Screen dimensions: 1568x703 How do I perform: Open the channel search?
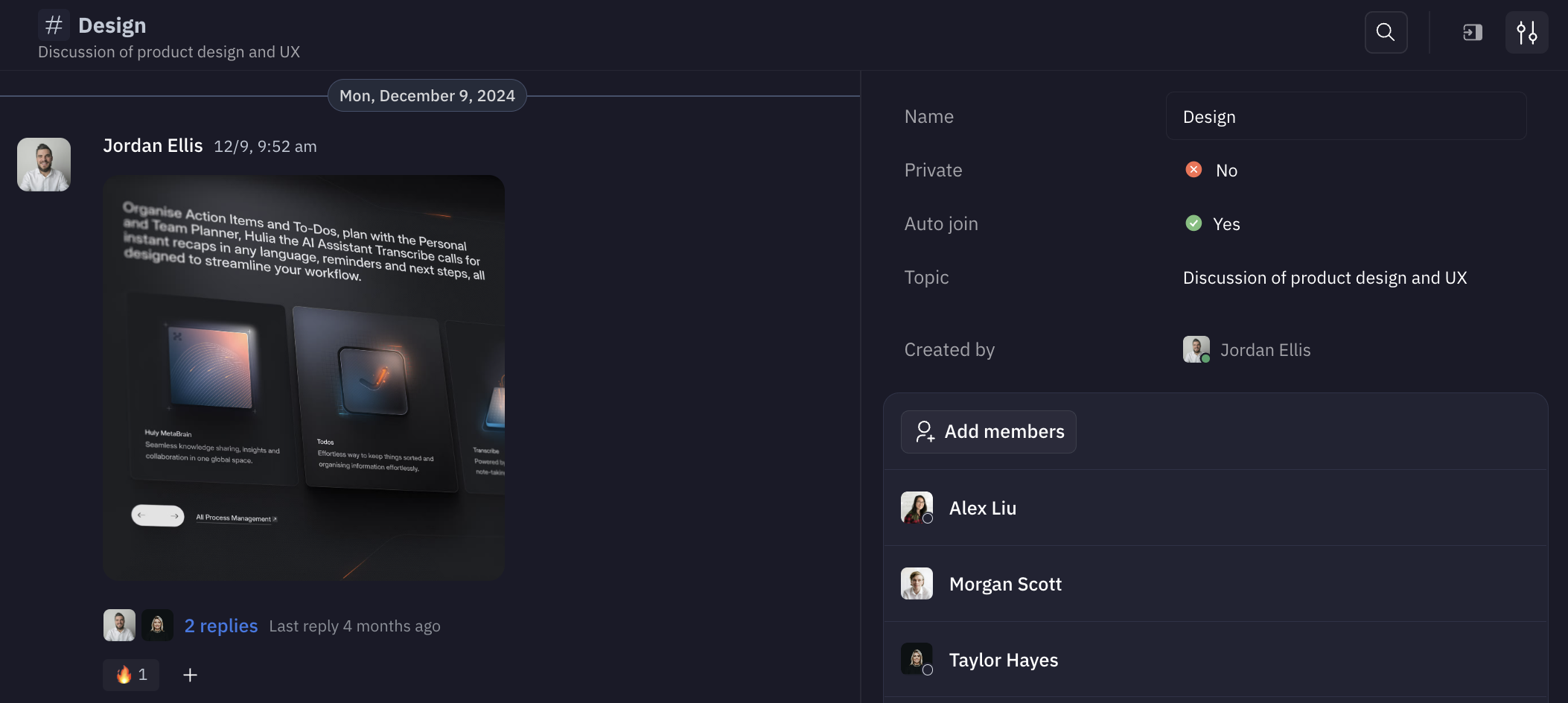(1386, 32)
